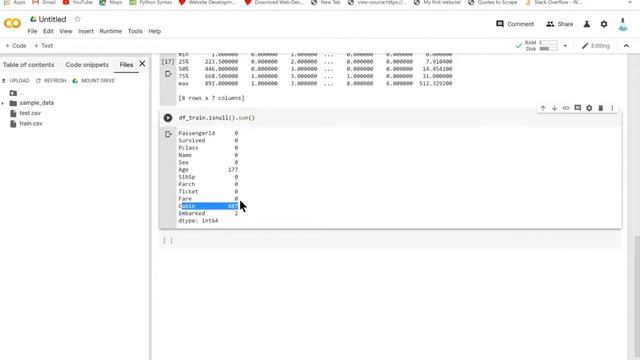Click output icon of cell 17
Viewport: 640px width, 360px height.
click(x=168, y=74)
